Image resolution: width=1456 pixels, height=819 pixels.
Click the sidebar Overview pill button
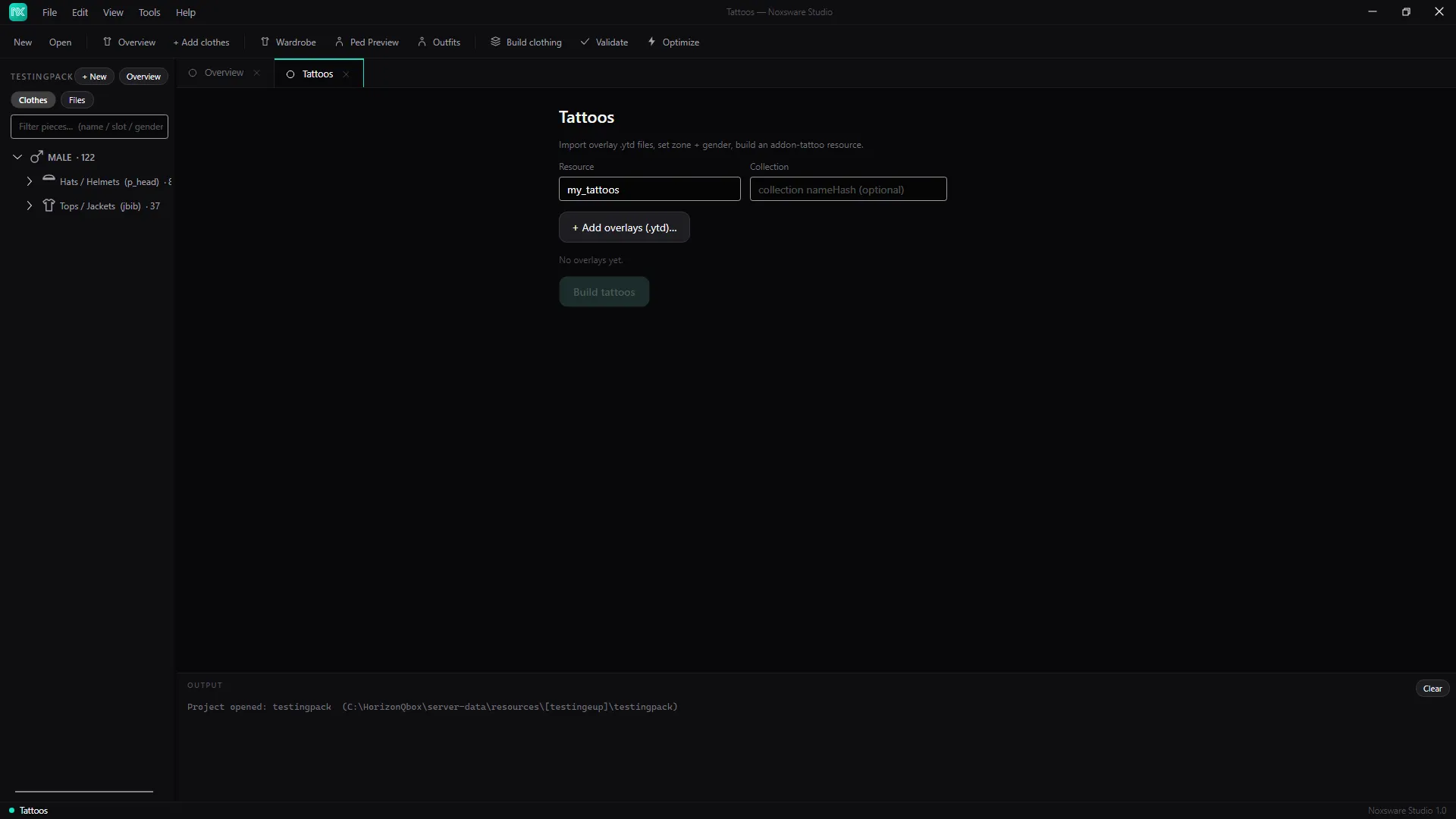[x=143, y=77]
